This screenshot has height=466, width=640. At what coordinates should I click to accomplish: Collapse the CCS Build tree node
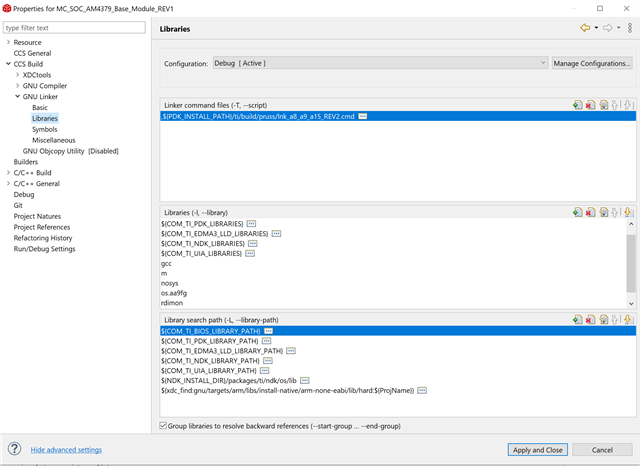point(8,64)
